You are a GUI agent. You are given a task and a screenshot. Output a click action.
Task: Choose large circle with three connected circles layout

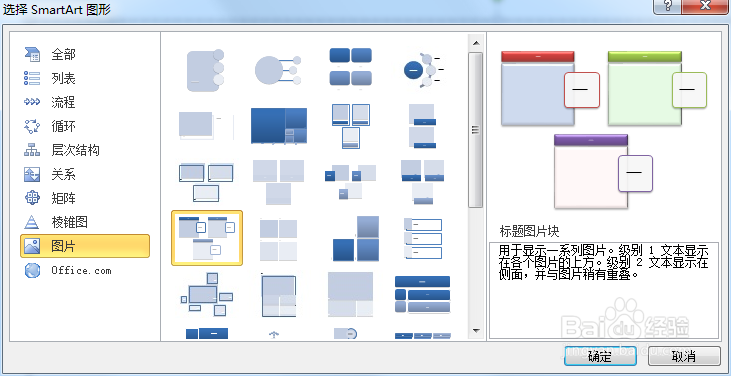278,70
